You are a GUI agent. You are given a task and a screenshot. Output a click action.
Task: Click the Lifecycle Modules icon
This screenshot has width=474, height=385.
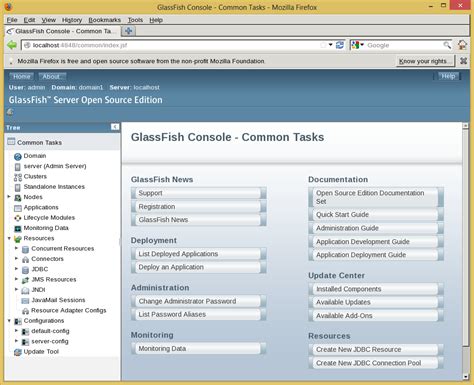[x=18, y=218]
